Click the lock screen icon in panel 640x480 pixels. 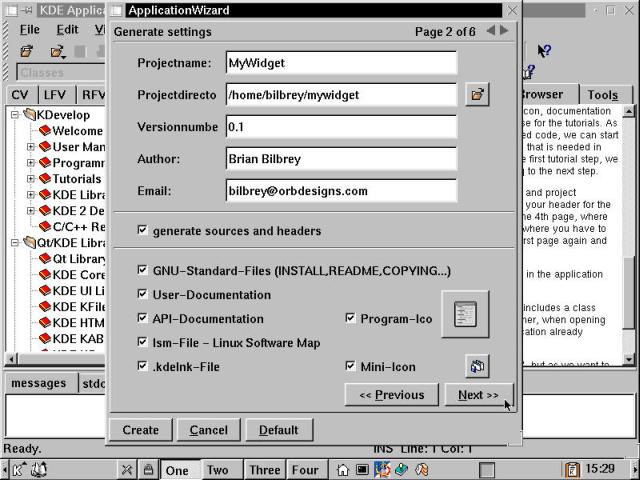[x=148, y=469]
